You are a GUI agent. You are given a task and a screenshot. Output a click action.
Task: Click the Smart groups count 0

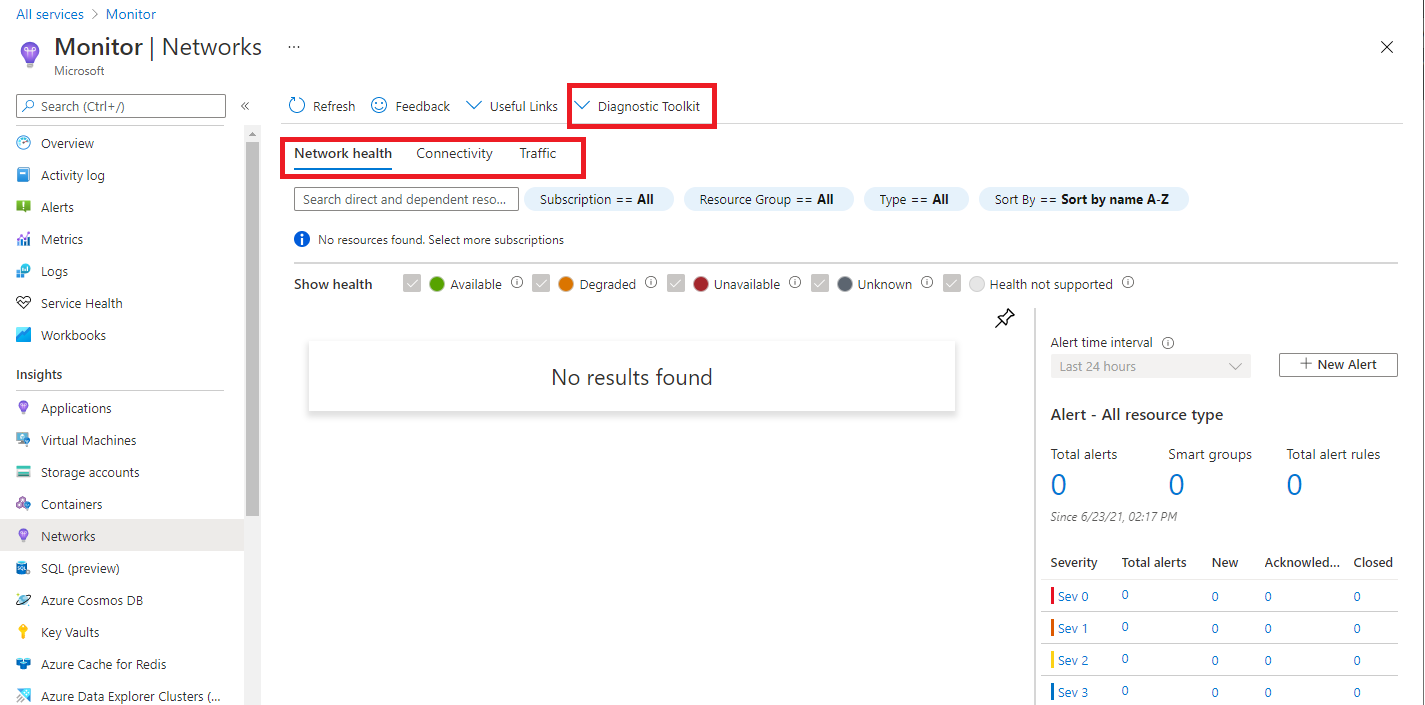(x=1177, y=485)
